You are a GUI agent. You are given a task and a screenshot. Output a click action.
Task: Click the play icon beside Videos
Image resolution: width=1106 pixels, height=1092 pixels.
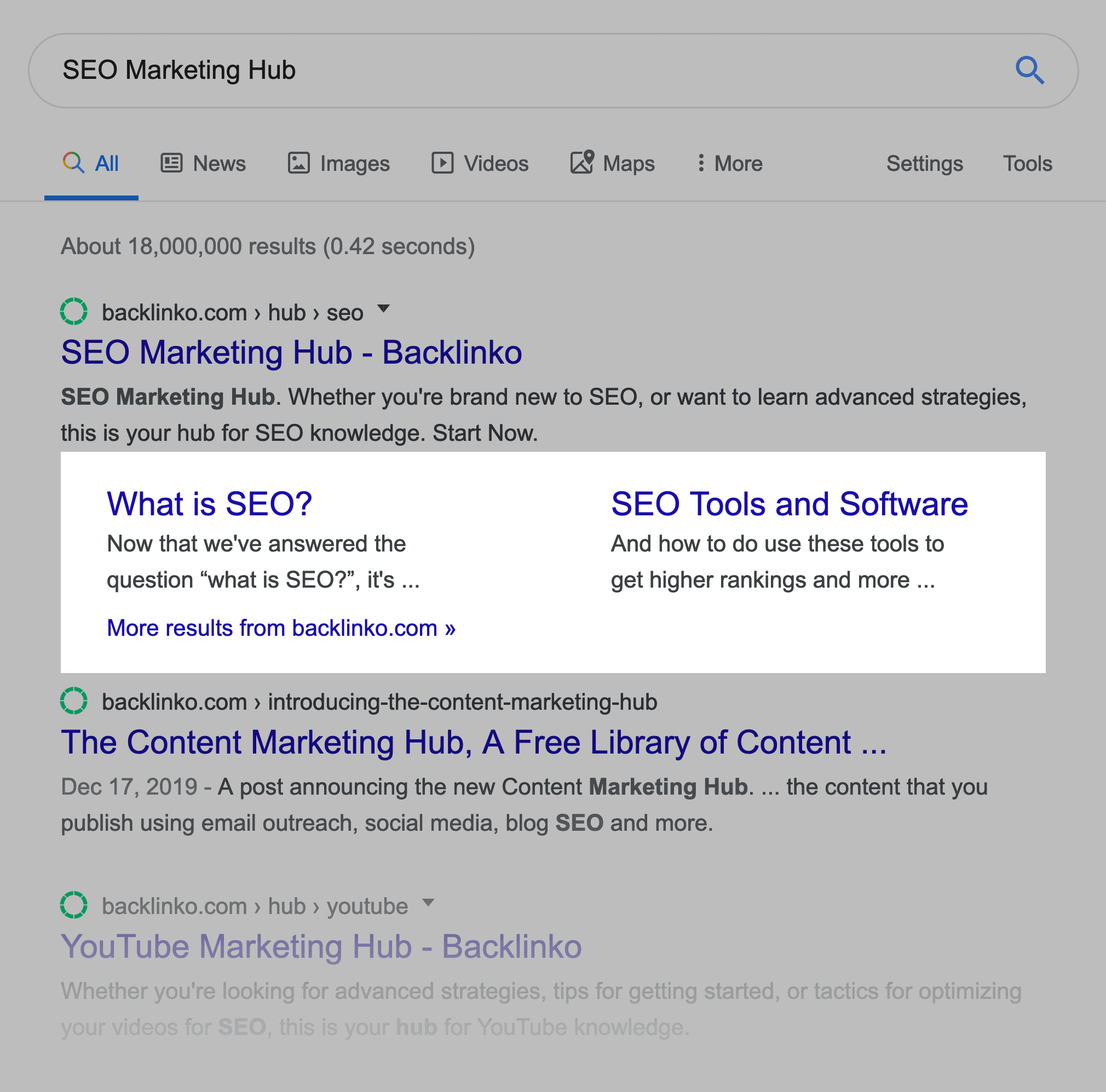coord(442,163)
